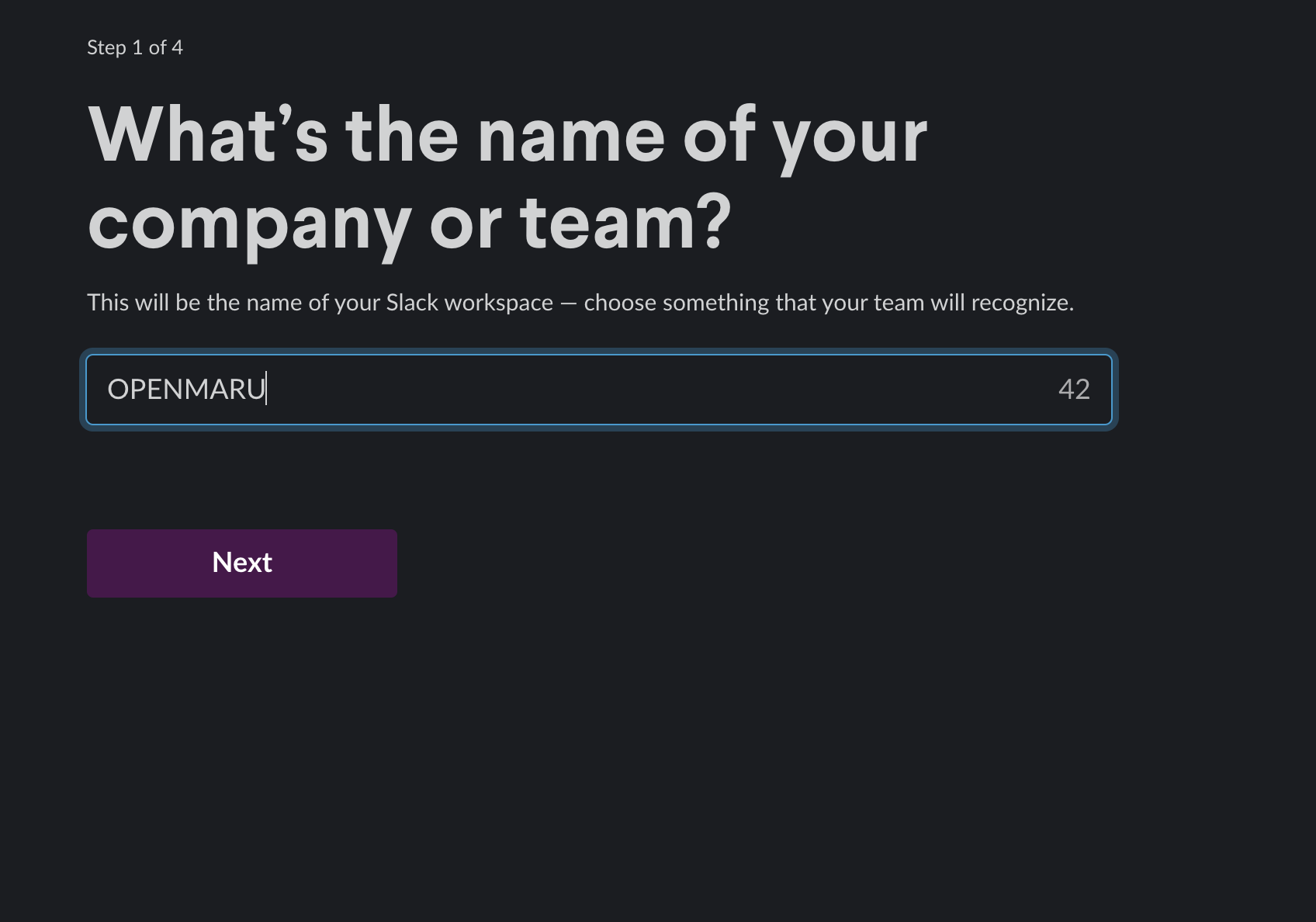Click the OPENMARU text in the field
Viewport: 1316px width, 922px height.
click(x=186, y=389)
